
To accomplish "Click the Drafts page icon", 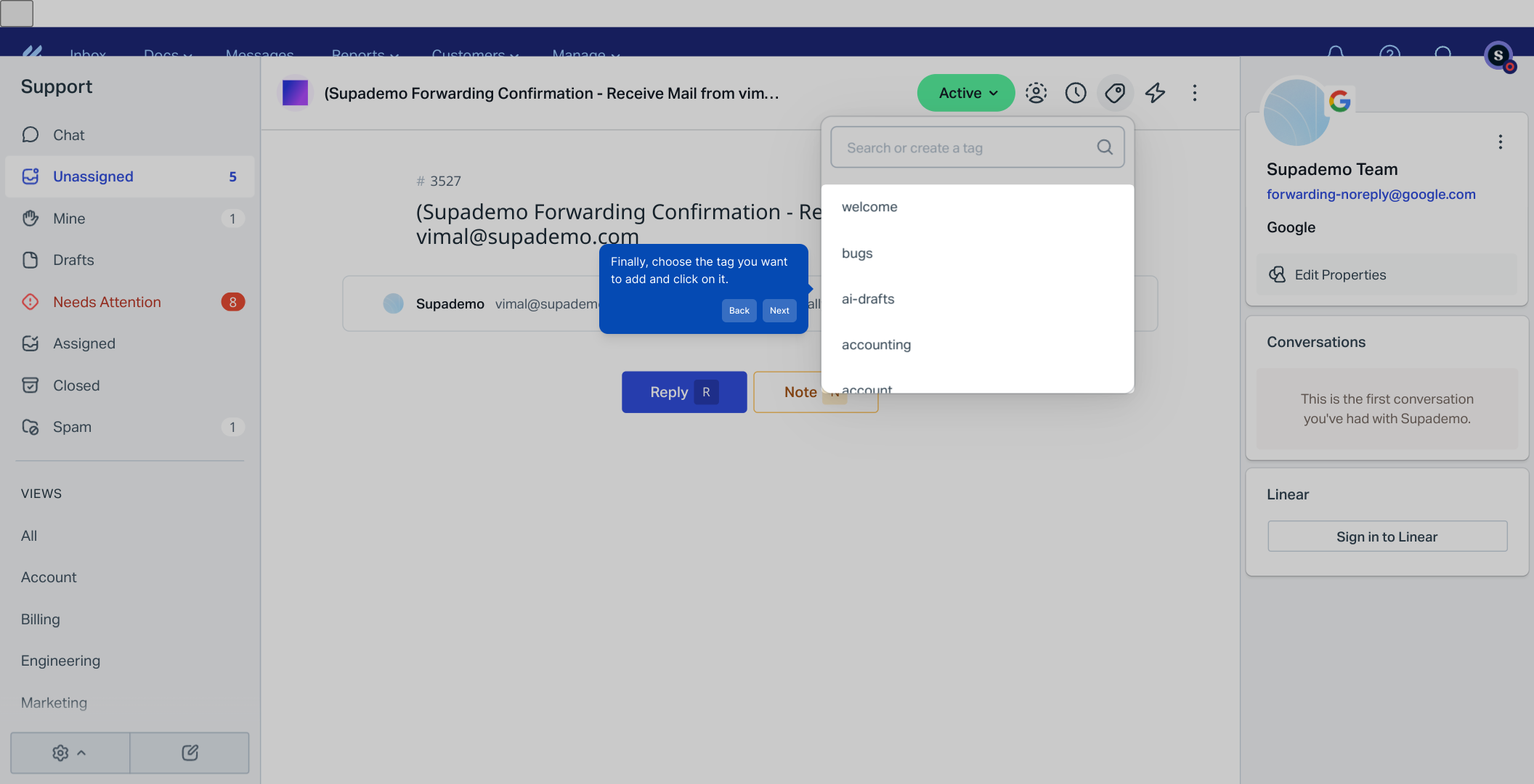I will coord(31,260).
